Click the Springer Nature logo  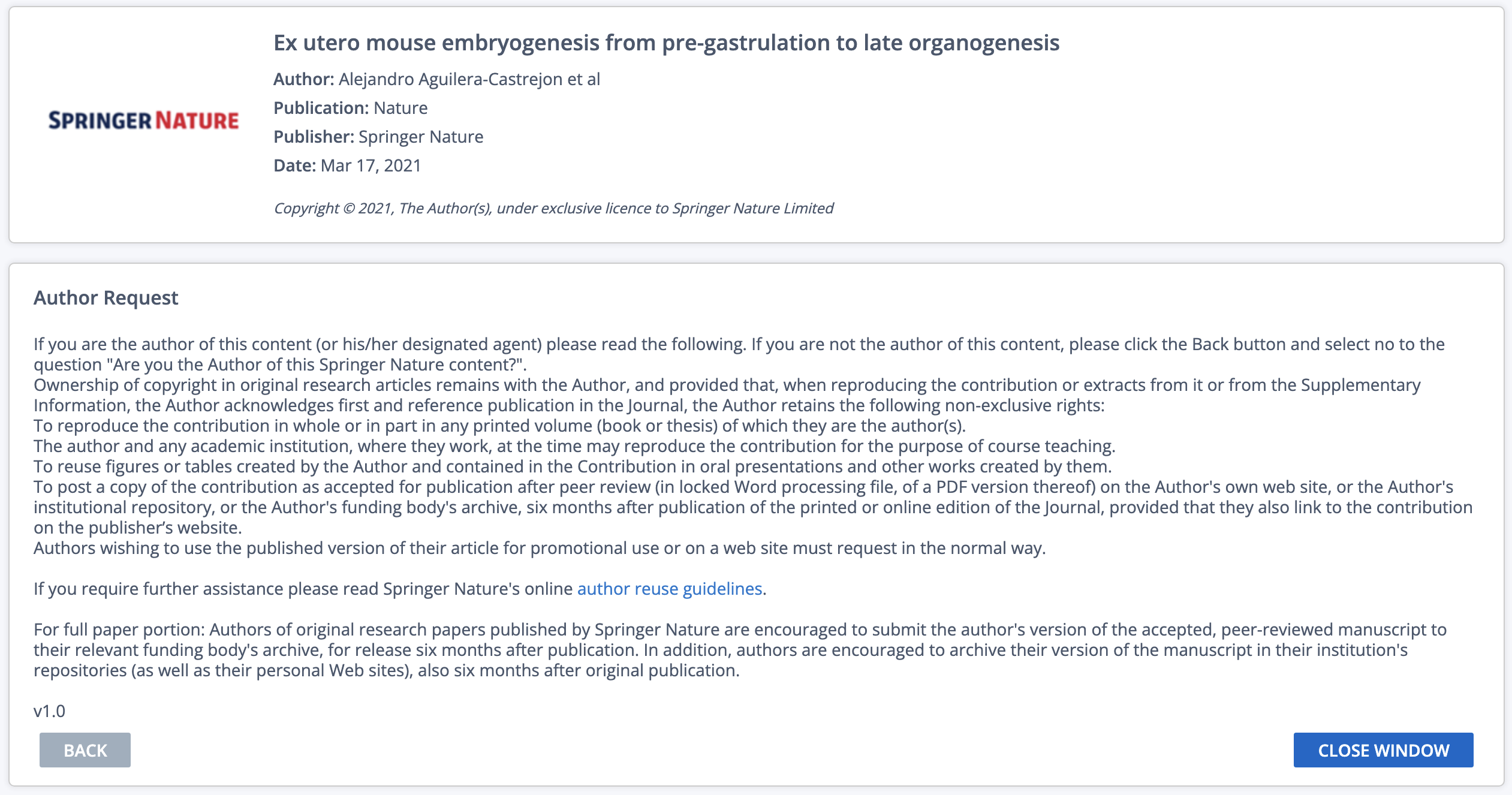coord(143,121)
